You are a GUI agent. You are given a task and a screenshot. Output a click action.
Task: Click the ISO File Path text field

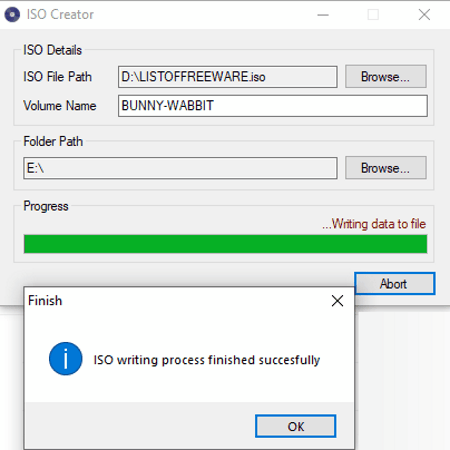click(x=228, y=77)
